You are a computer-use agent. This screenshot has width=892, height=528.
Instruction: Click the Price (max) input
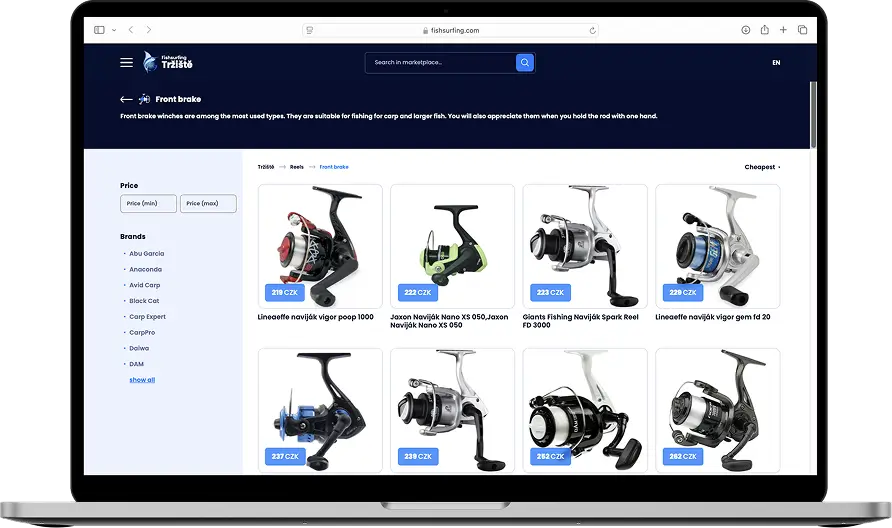tap(208, 203)
